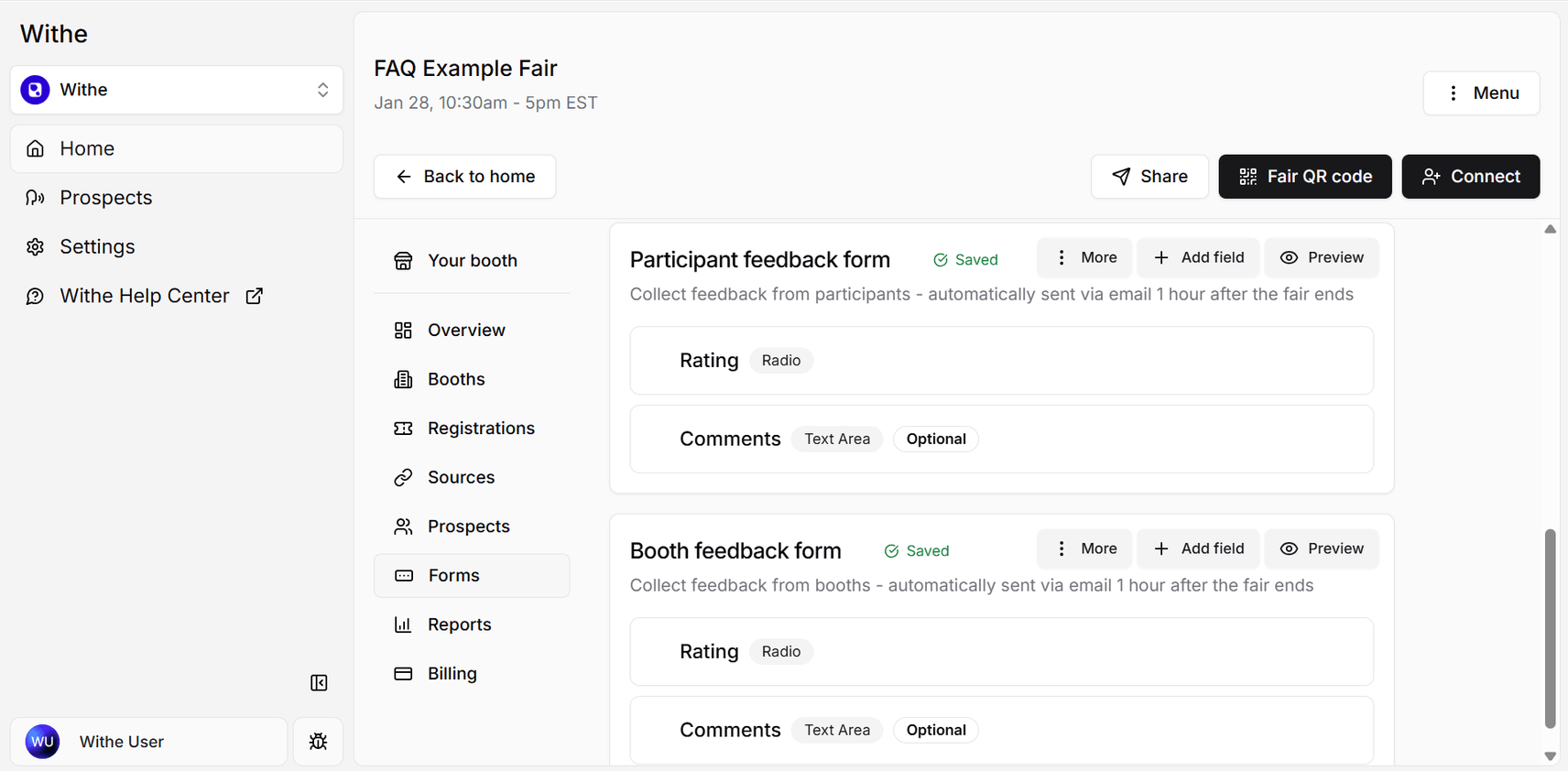Viewport: 1568px width, 771px height.
Task: Open the Reports section
Action: pyautogui.click(x=472, y=624)
